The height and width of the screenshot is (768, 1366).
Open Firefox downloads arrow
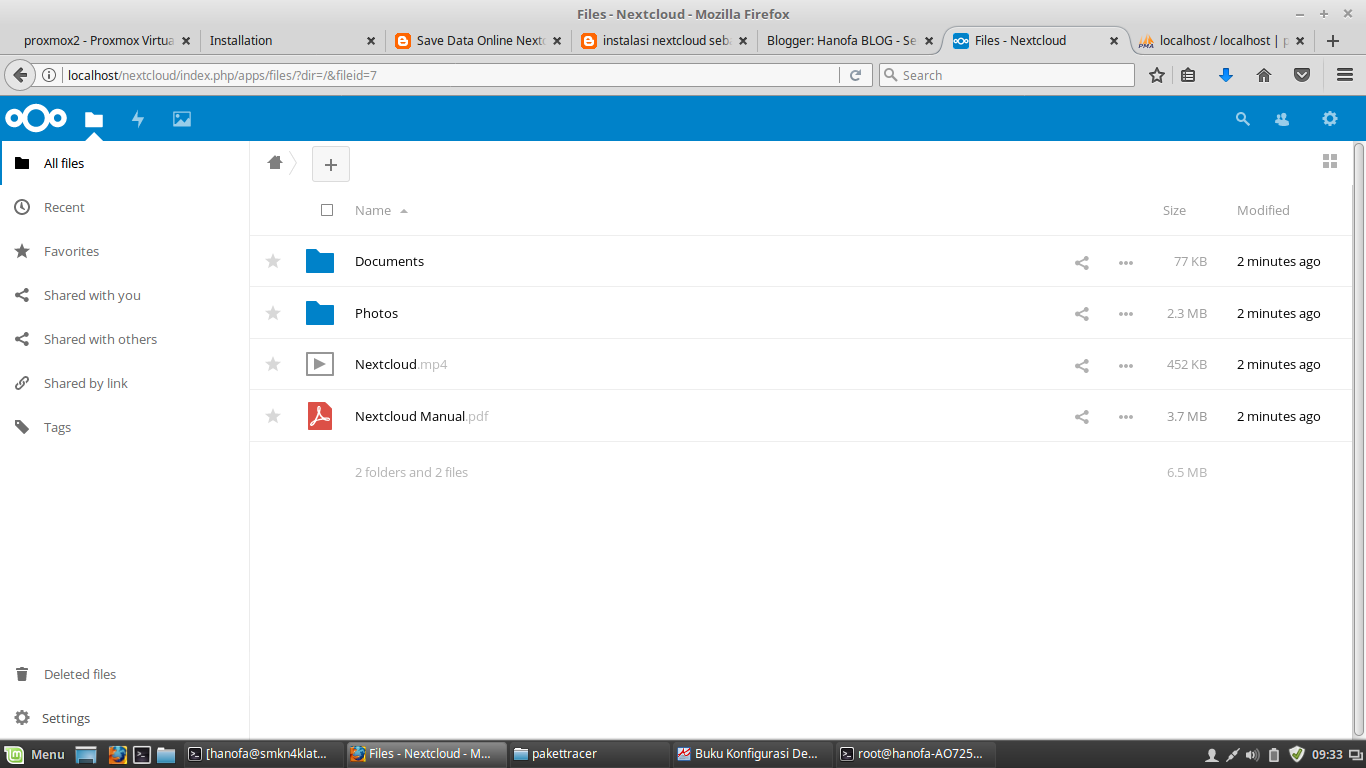pos(1226,75)
